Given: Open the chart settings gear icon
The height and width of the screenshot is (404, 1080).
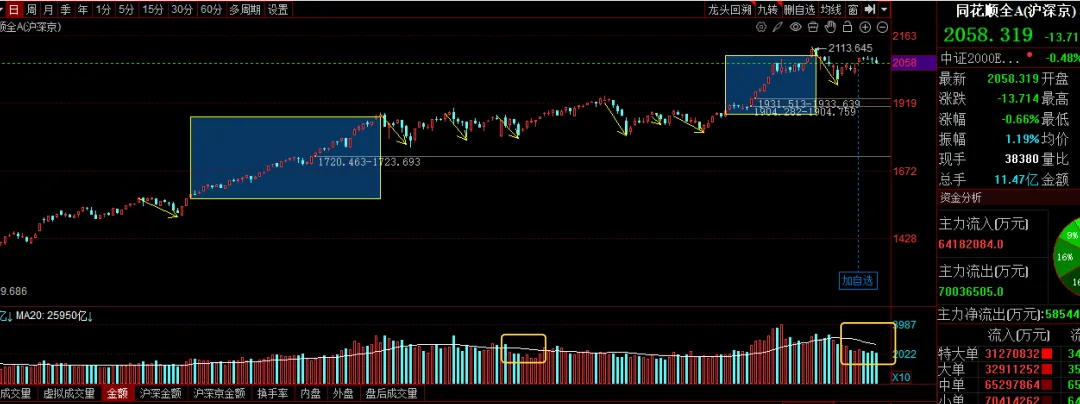Looking at the screenshot, I should pyautogui.click(x=761, y=27).
